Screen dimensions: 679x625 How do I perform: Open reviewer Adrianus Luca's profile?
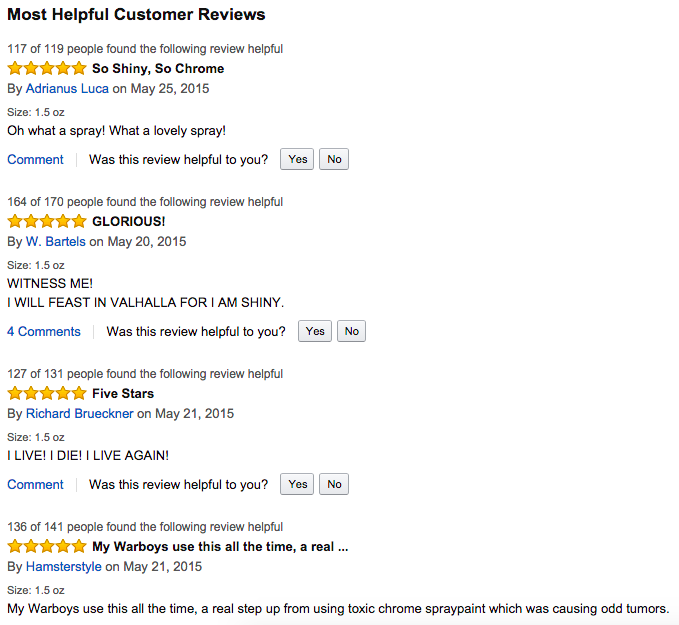point(67,89)
